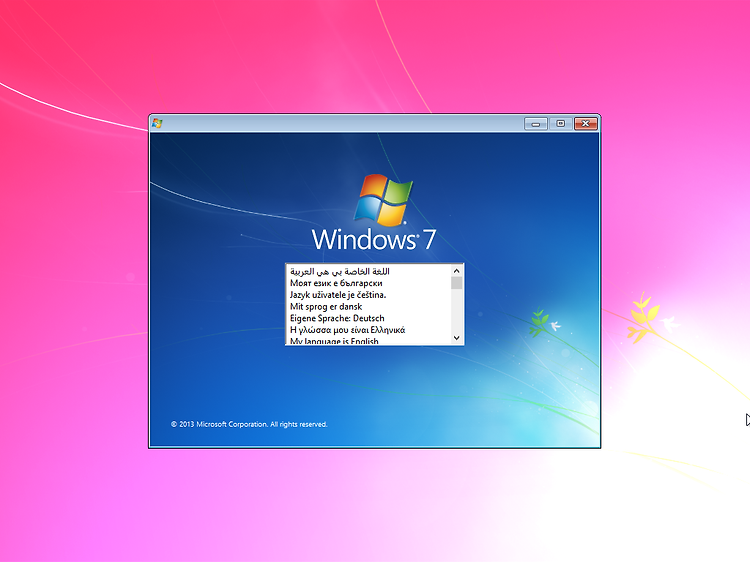Select "My language is English" row
This screenshot has height=562, width=750.
tap(368, 341)
